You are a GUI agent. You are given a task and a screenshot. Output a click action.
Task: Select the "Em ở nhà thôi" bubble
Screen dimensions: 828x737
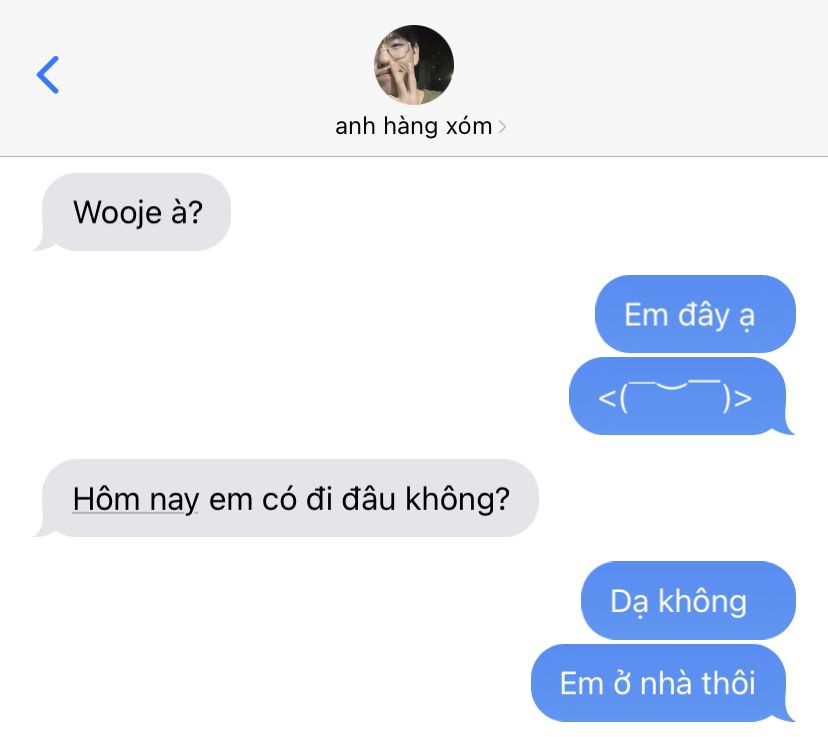click(x=663, y=683)
